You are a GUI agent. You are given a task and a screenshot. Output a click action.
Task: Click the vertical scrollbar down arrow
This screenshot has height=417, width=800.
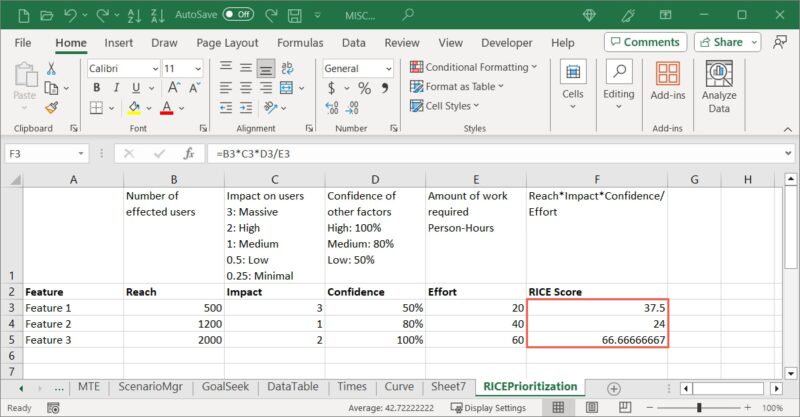coord(791,374)
